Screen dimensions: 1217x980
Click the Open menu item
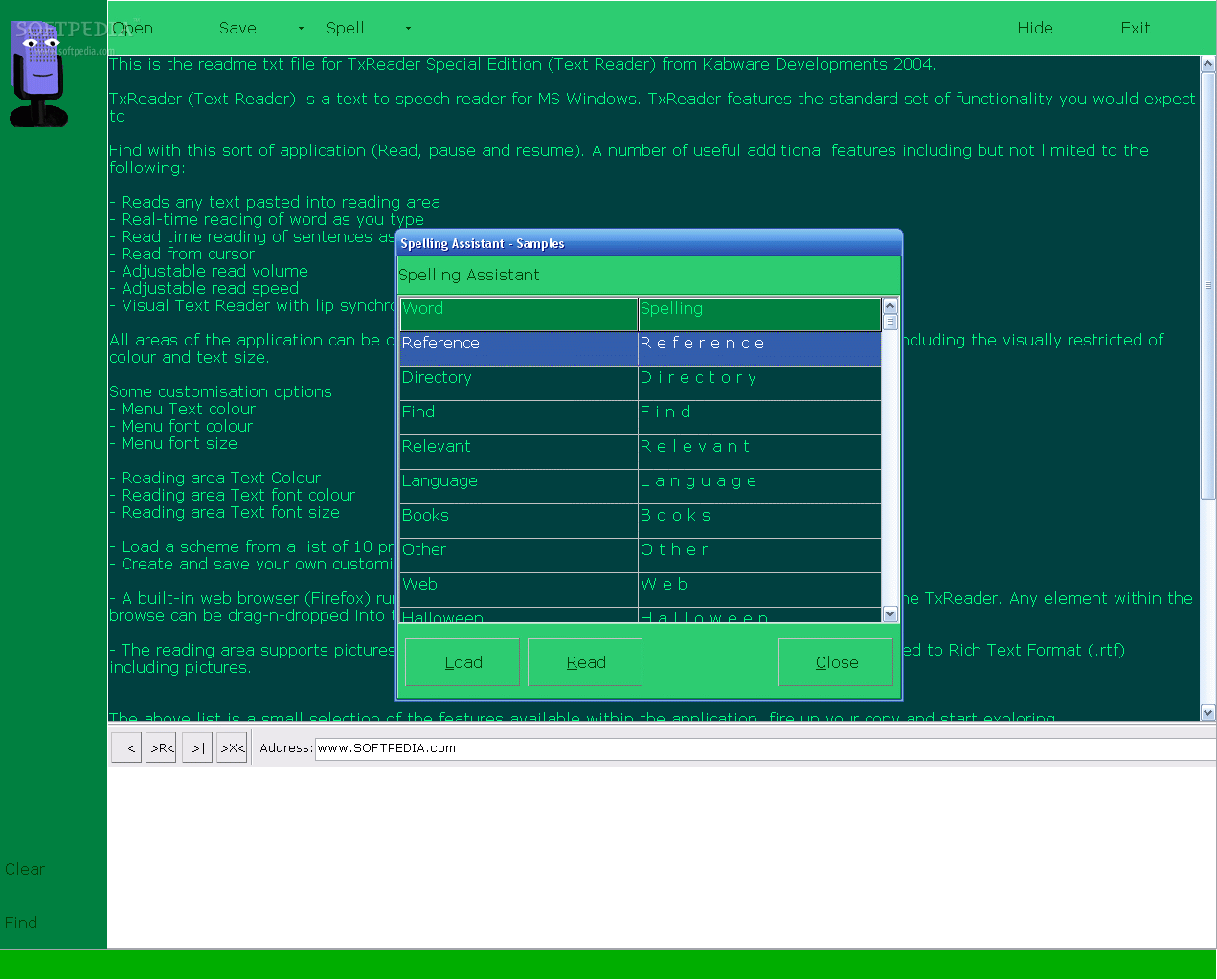(x=132, y=28)
